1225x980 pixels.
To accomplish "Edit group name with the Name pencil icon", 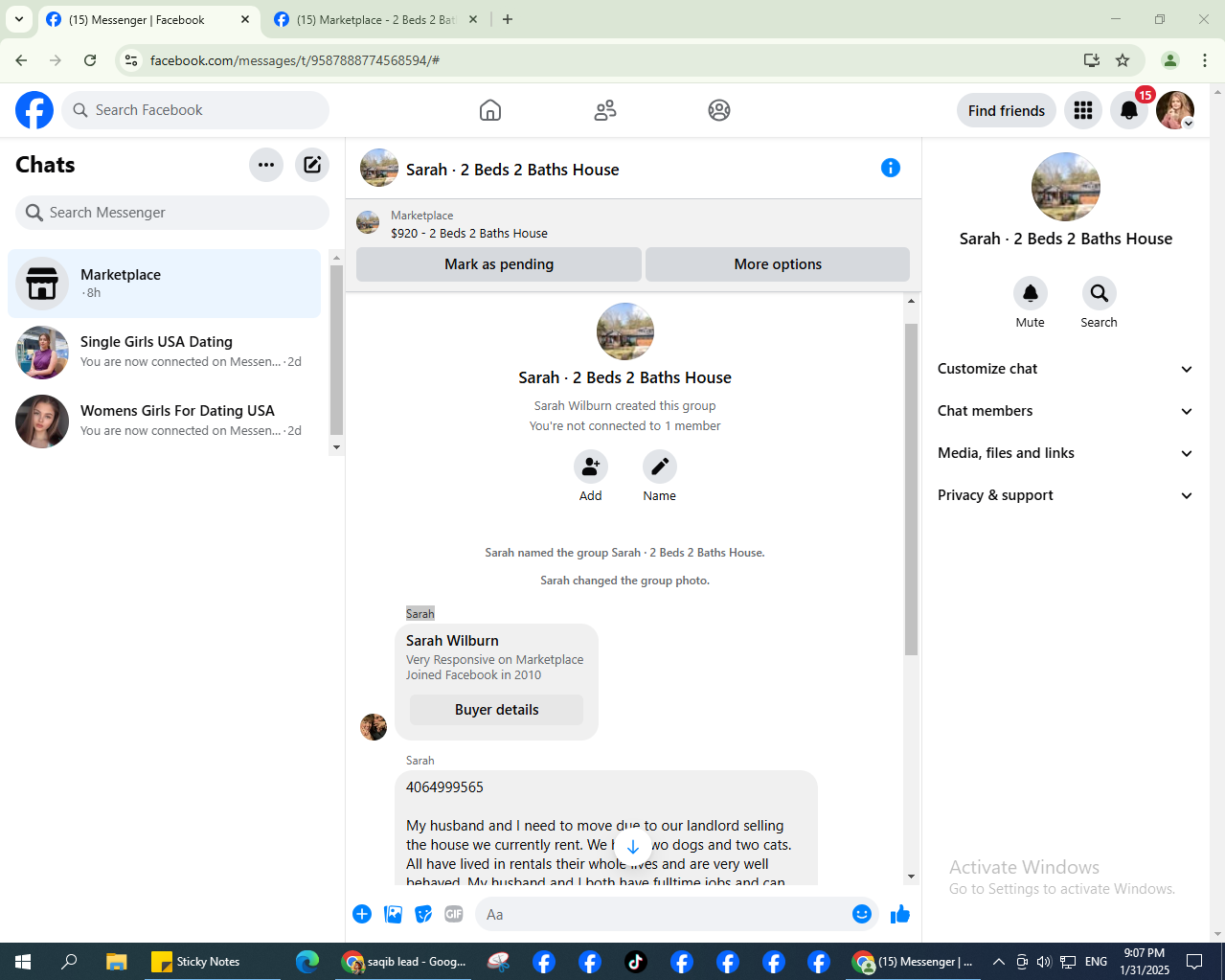I will [x=660, y=467].
